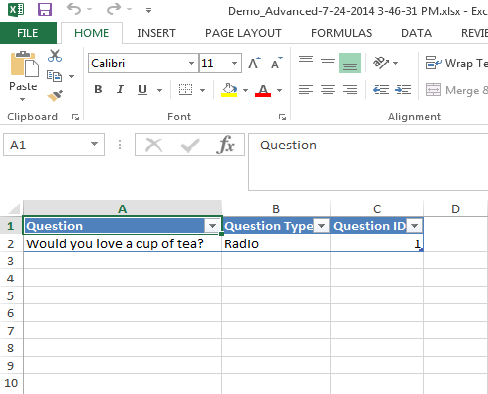The image size is (488, 394).
Task: Switch to the DATA tab
Action: (416, 33)
